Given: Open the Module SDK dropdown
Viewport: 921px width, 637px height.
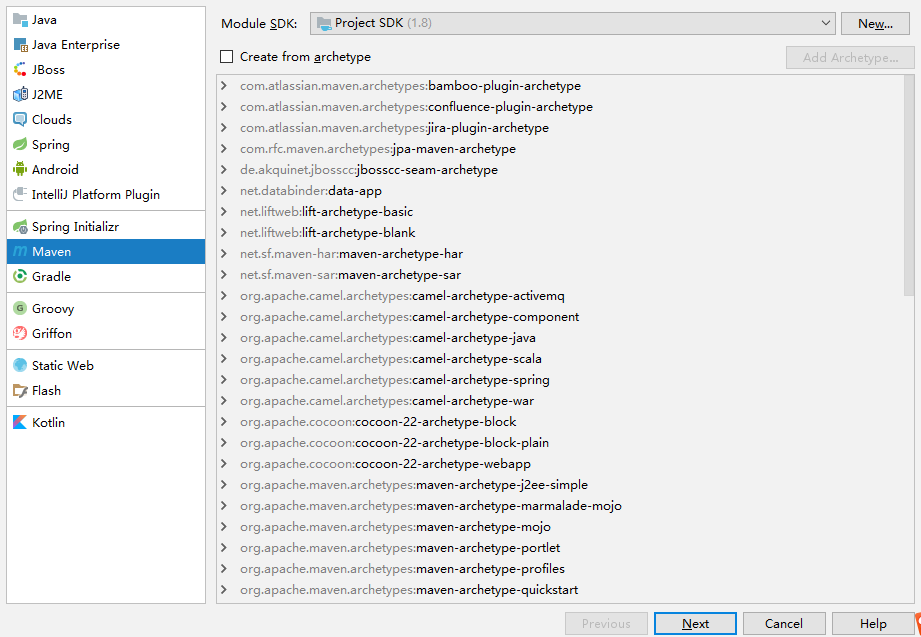Looking at the screenshot, I should click(572, 23).
